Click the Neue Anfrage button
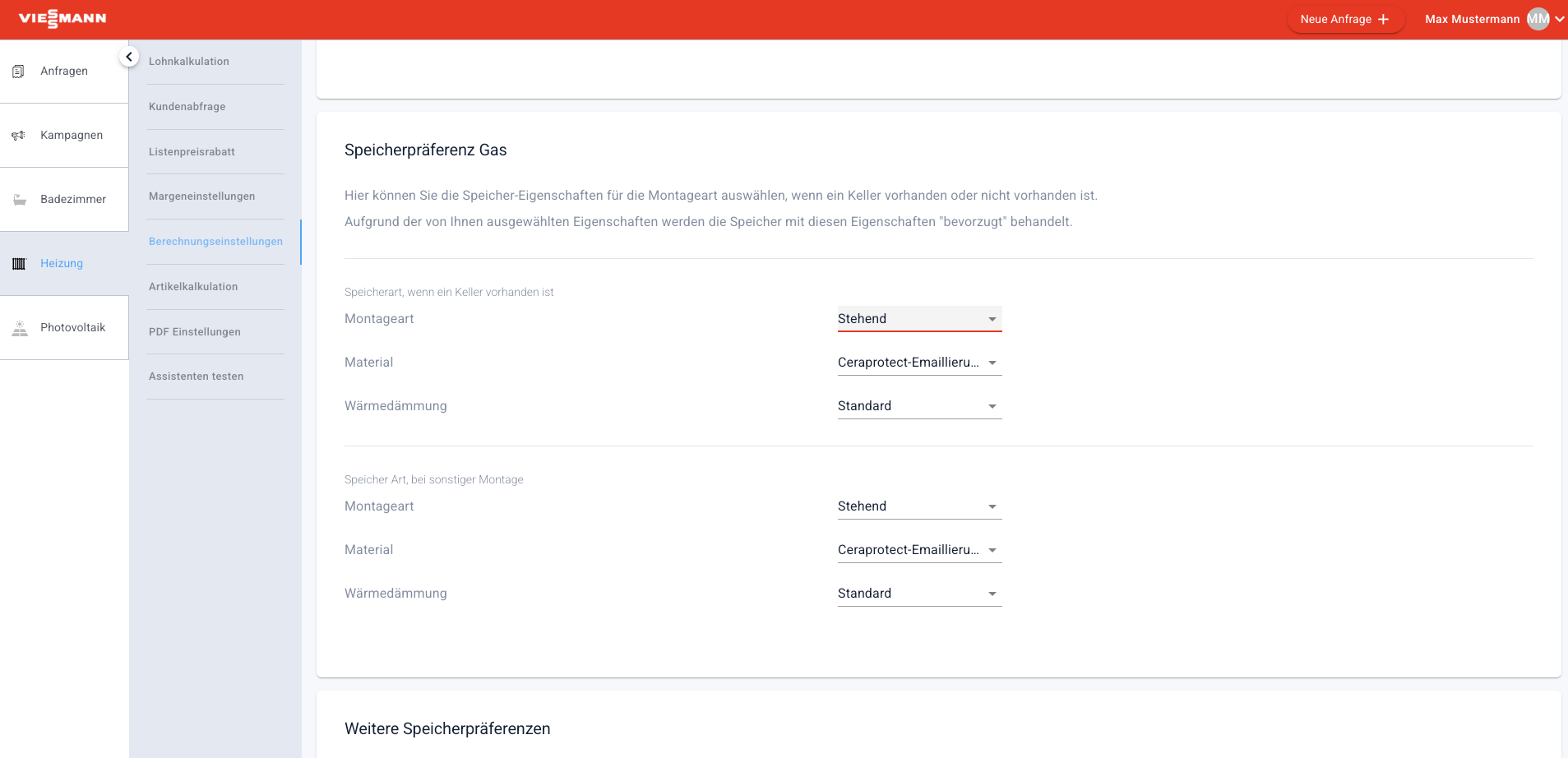Image resolution: width=1568 pixels, height=758 pixels. pyautogui.click(x=1344, y=19)
